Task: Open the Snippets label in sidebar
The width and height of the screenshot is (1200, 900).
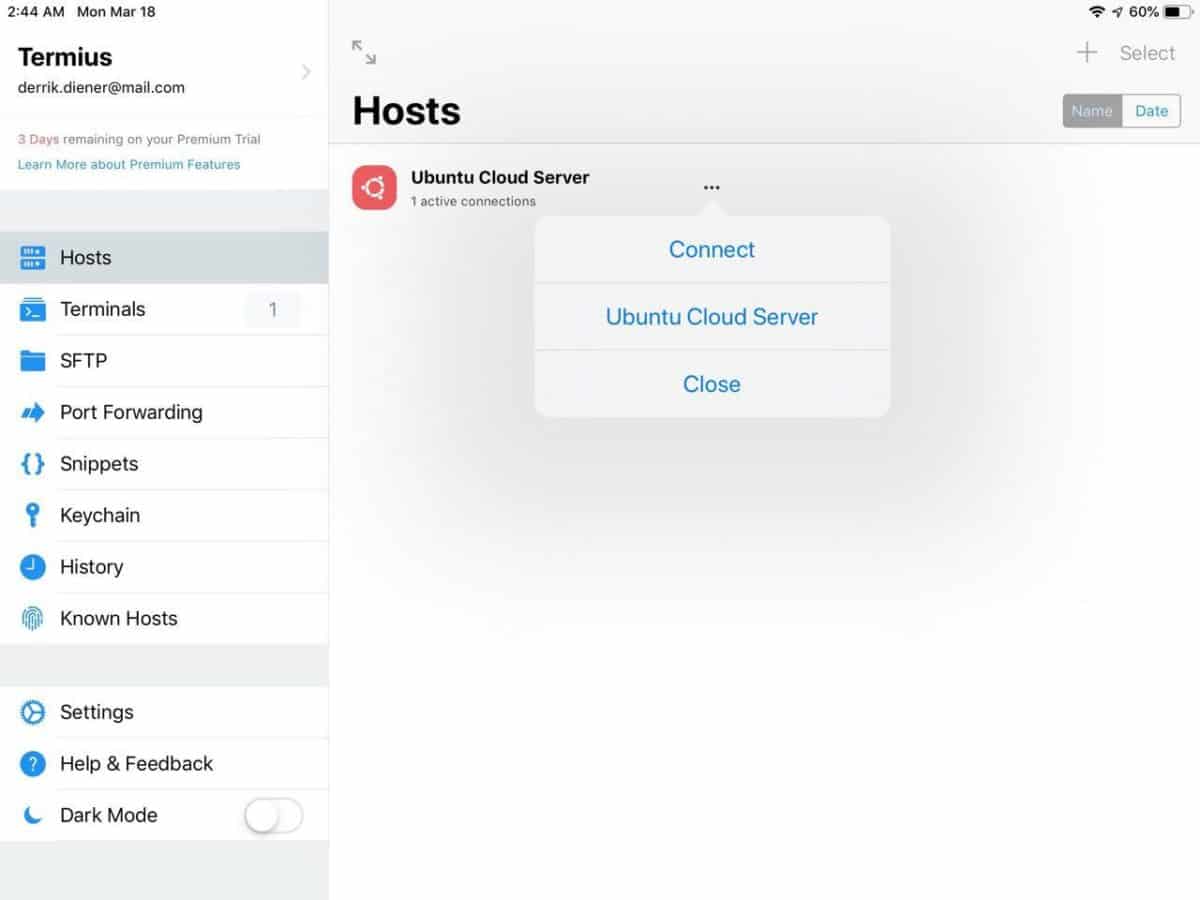Action: (99, 464)
